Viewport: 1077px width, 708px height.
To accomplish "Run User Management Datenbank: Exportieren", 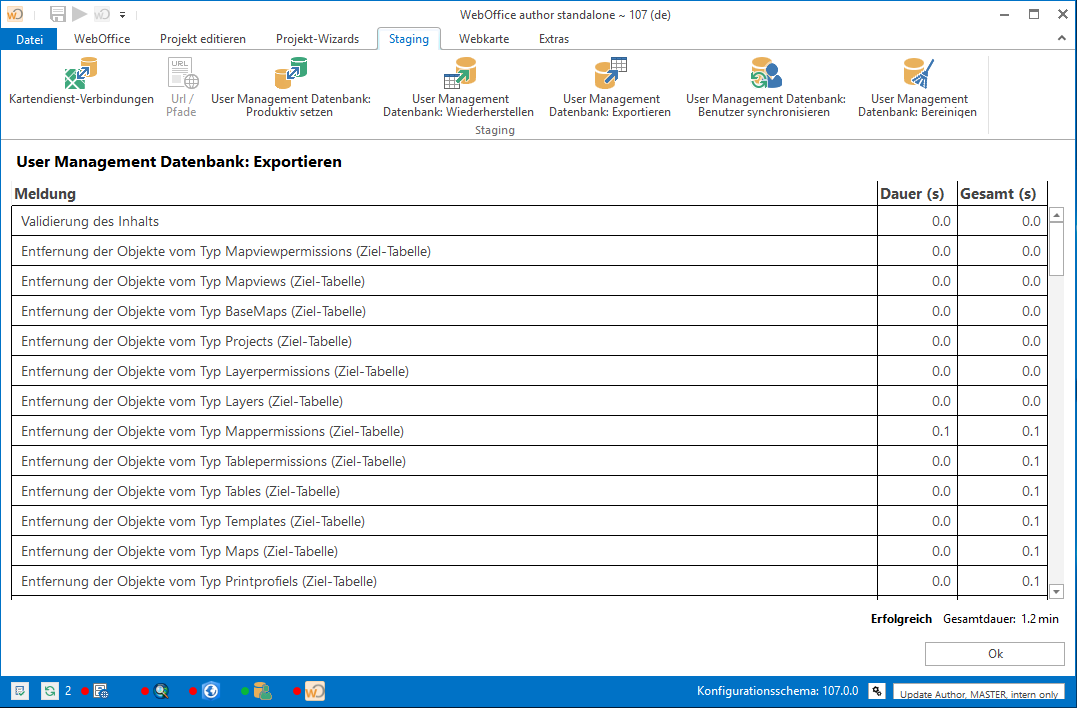I will tap(610, 87).
